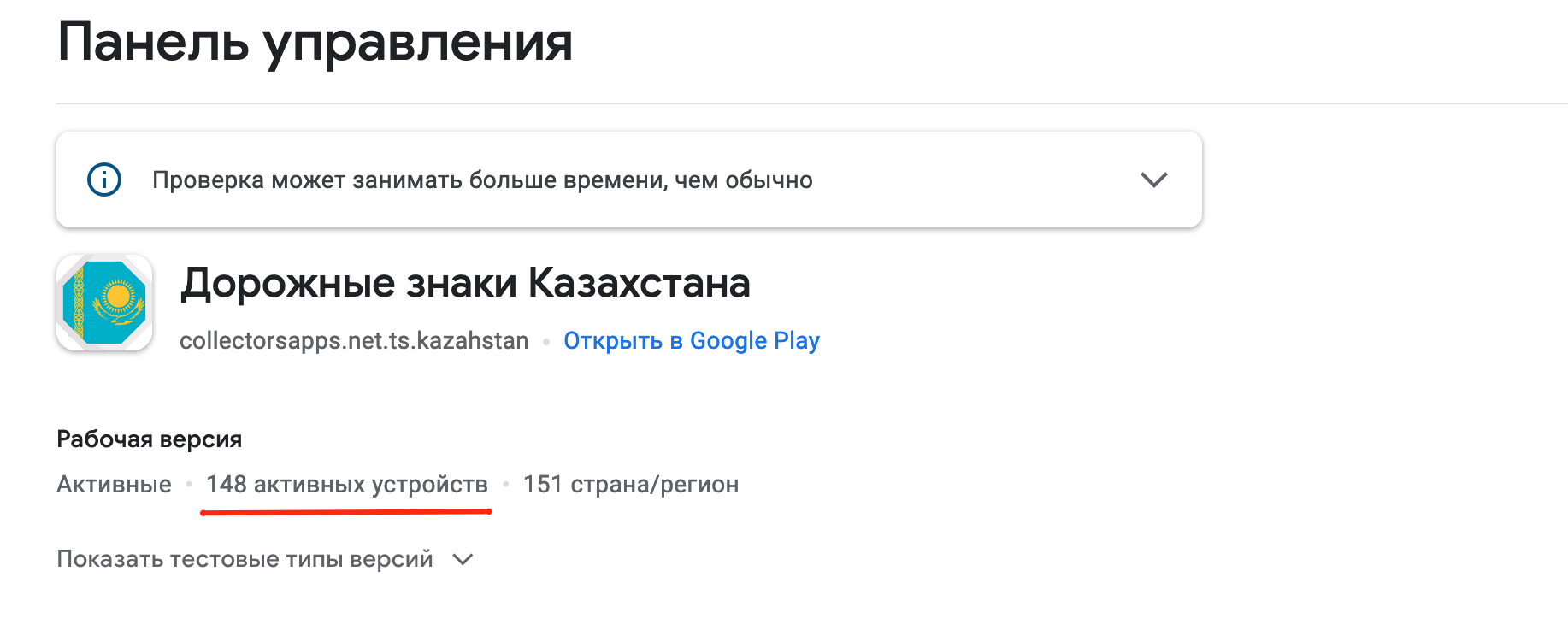The height and width of the screenshot is (636, 1568).
Task: Click the Kazakhstan road signs app icon
Action: point(104,303)
